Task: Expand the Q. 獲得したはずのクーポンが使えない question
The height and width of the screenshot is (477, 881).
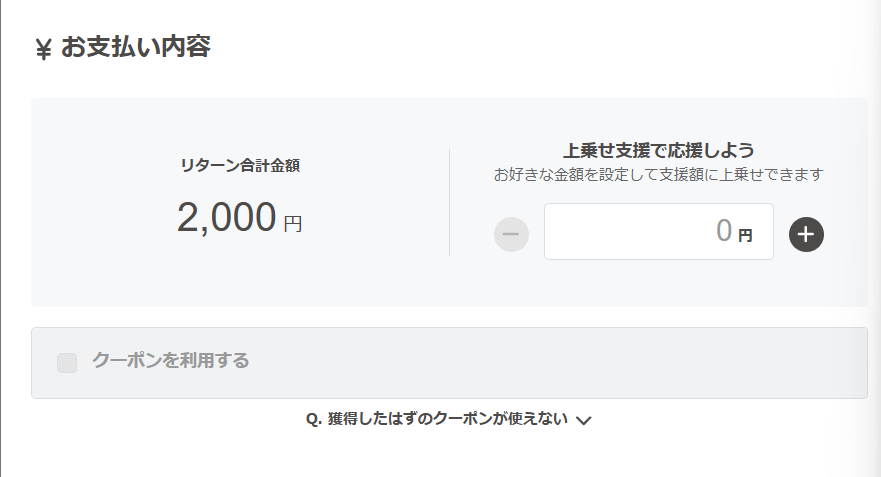Action: click(448, 419)
